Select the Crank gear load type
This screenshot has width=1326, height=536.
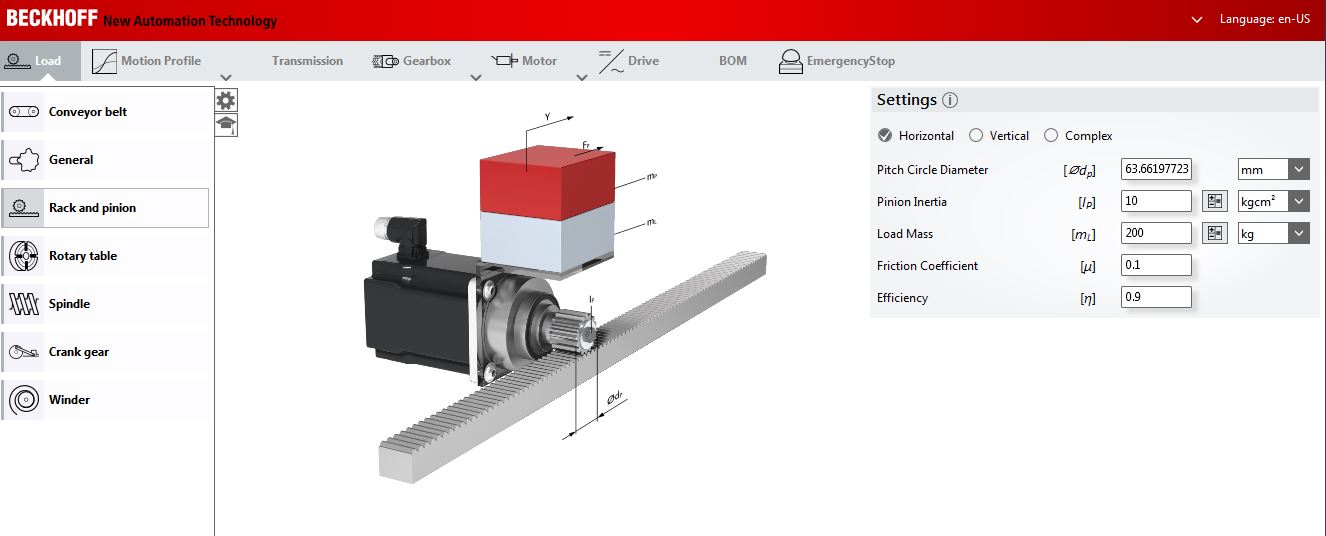coord(105,352)
